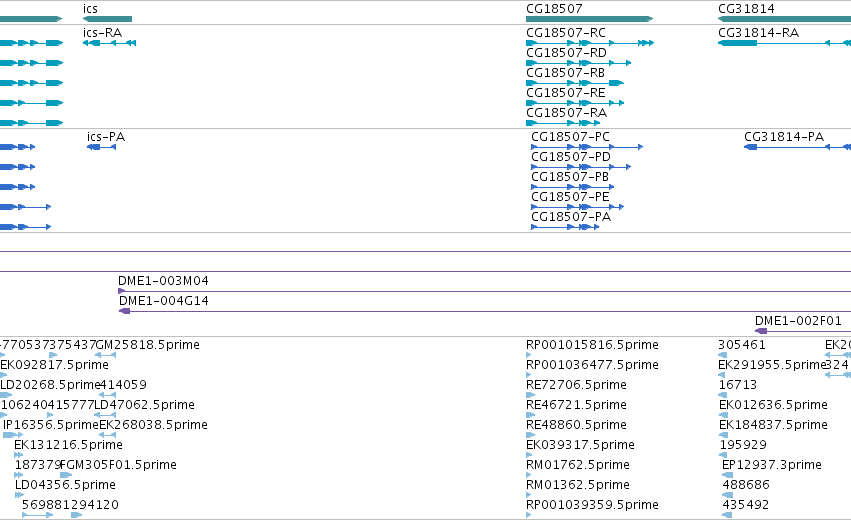This screenshot has height=520, width=851.
Task: Click EST EK268038.5prime
Action: (x=154, y=425)
